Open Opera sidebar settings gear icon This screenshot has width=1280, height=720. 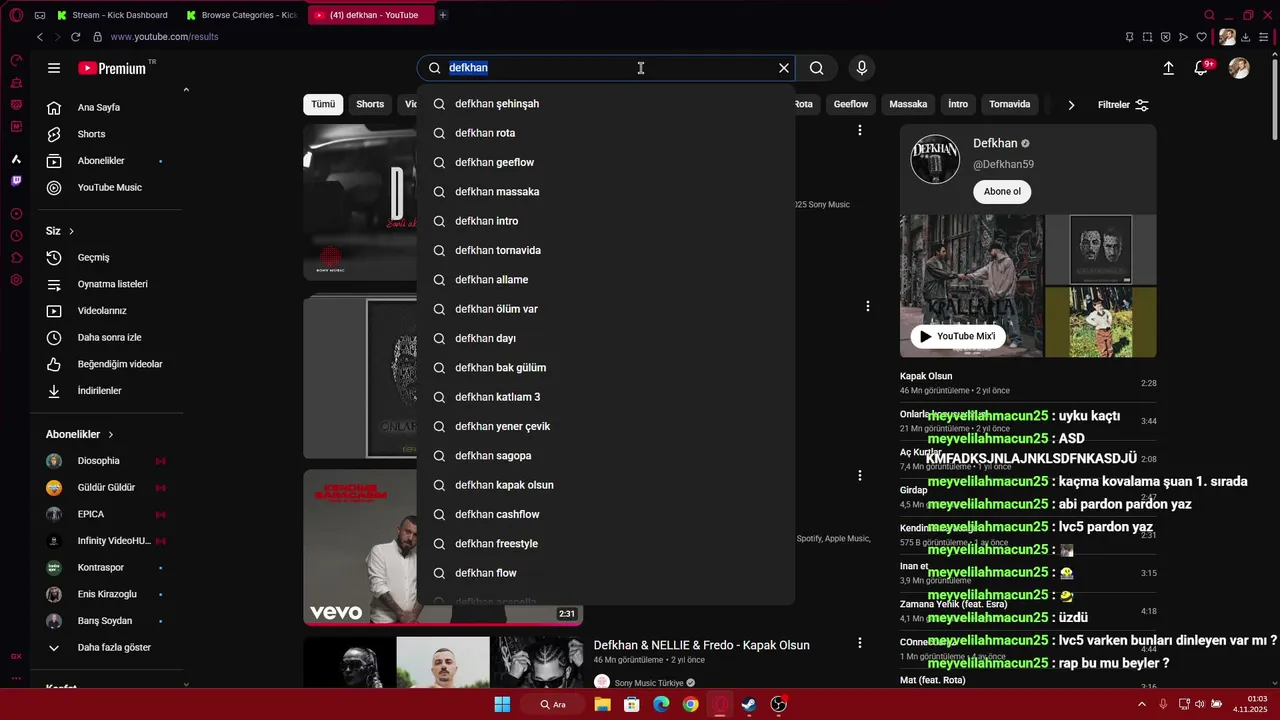click(16, 280)
